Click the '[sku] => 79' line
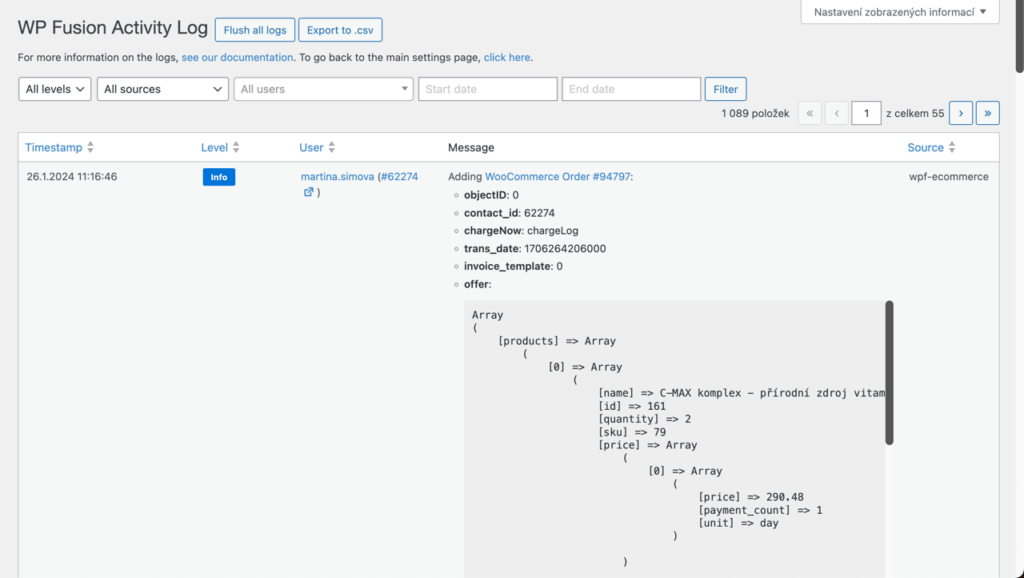This screenshot has height=578, width=1024. (x=632, y=432)
